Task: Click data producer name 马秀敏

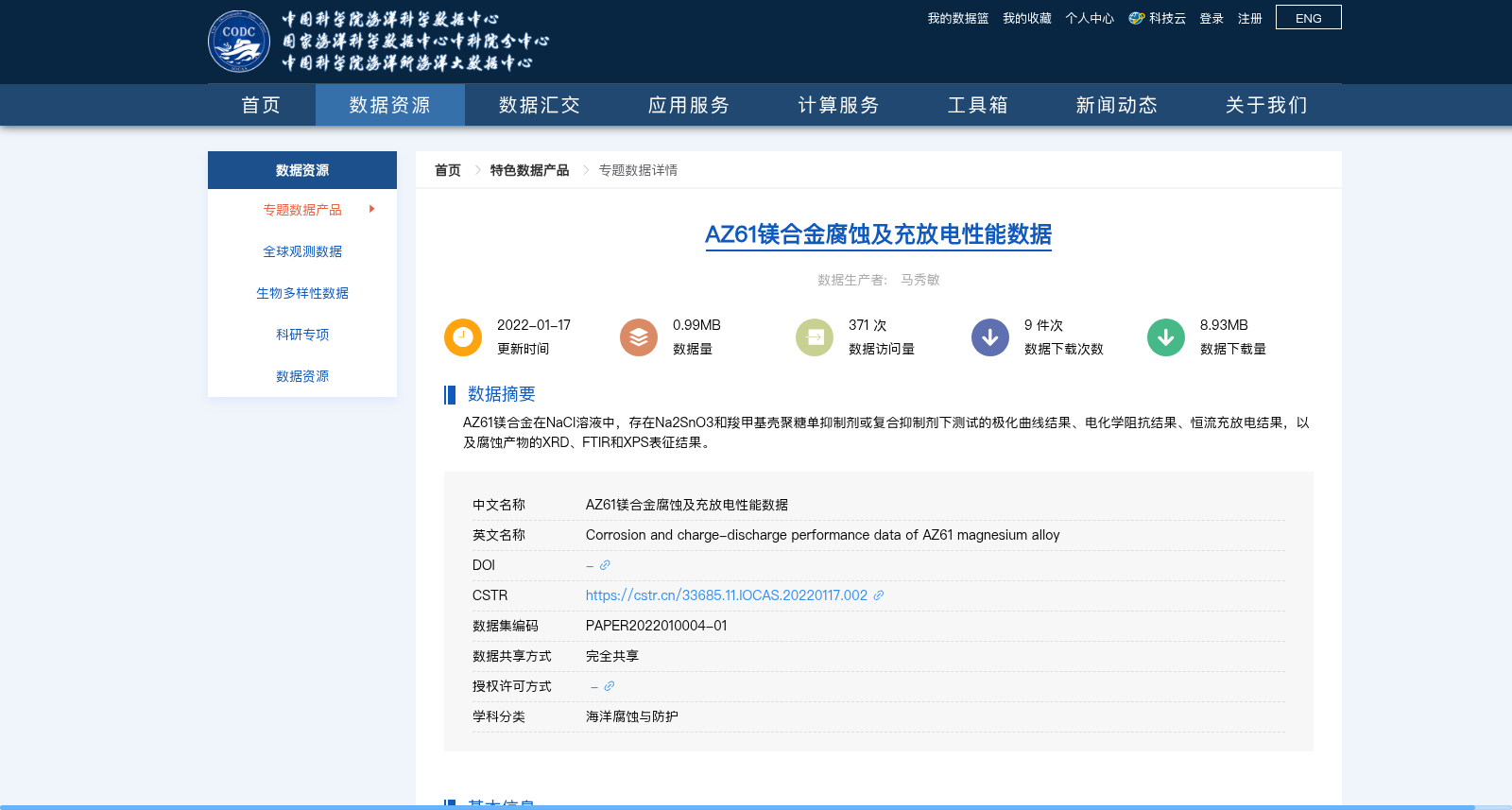Action: (920, 280)
